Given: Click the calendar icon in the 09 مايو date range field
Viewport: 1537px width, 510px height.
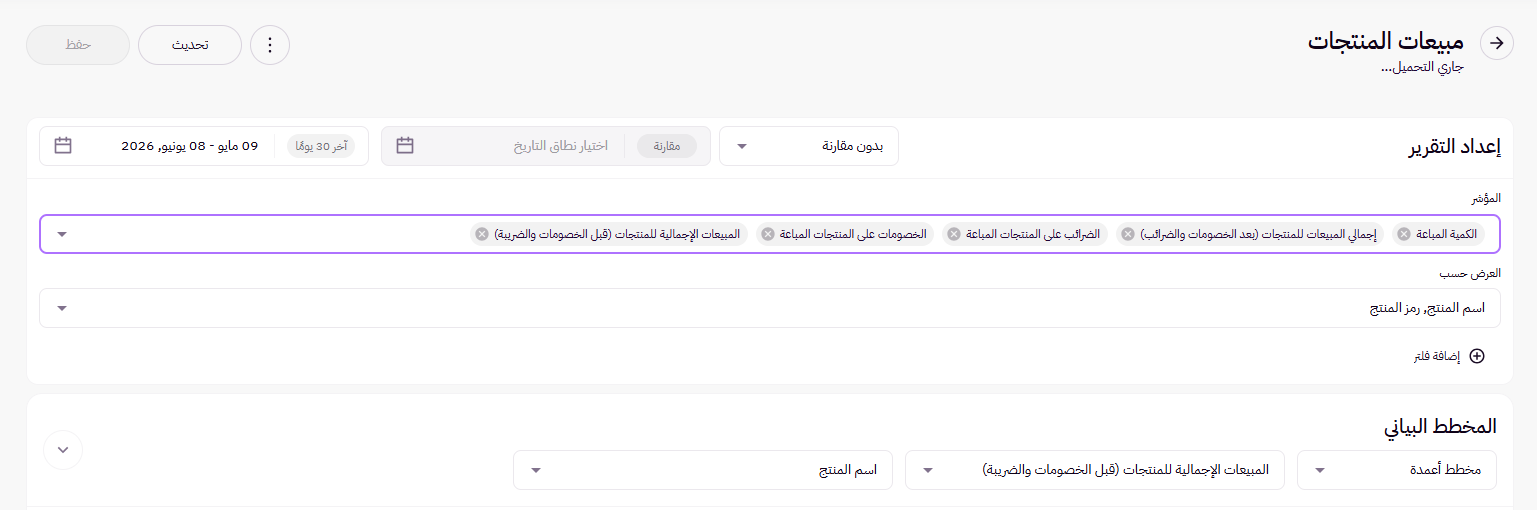Looking at the screenshot, I should coord(63,146).
